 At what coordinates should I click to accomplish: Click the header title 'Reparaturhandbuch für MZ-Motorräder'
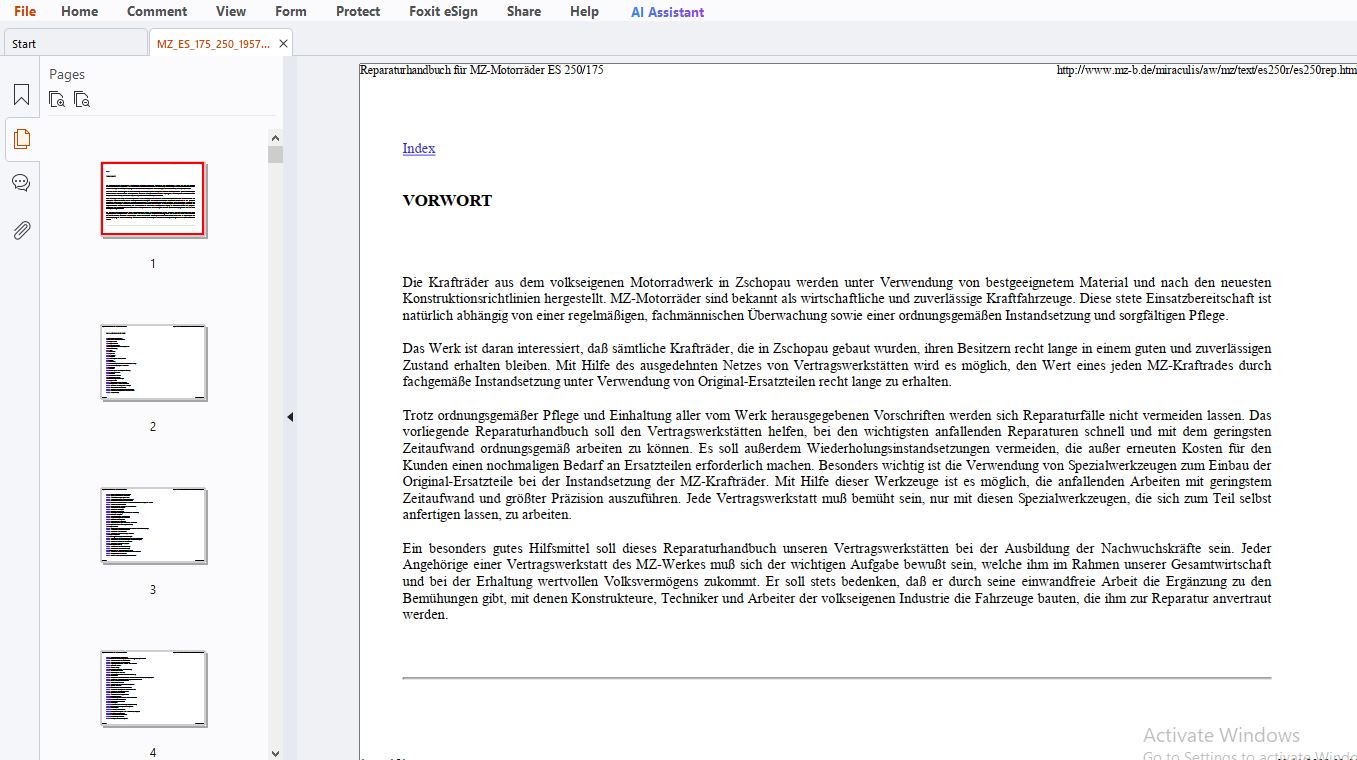(x=482, y=70)
